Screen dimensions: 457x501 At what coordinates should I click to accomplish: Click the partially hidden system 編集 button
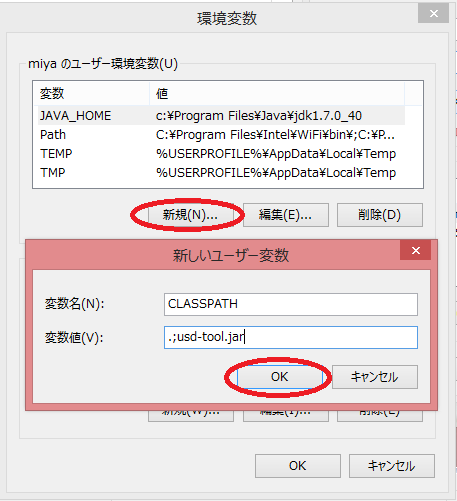pos(286,416)
